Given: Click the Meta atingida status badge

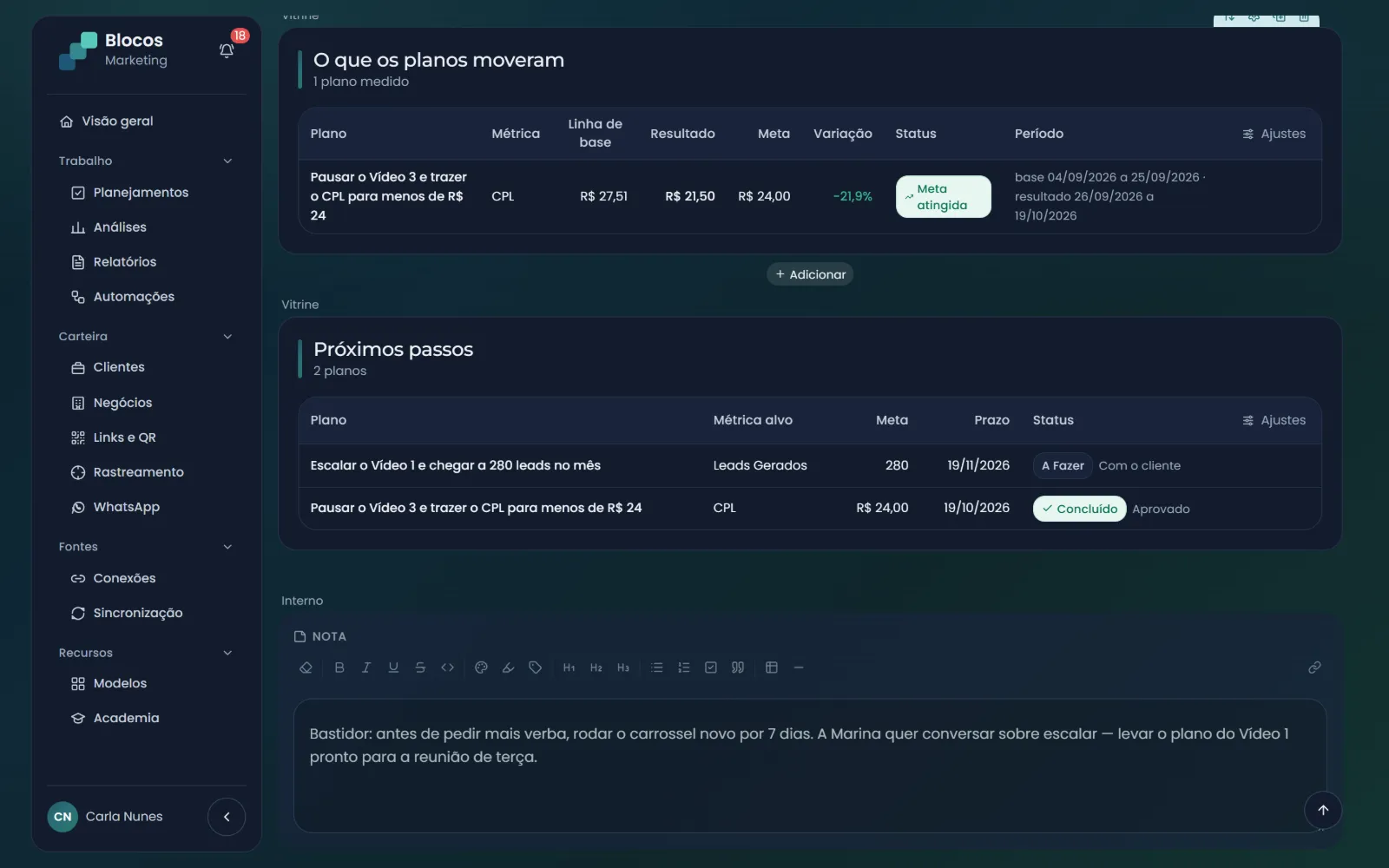Looking at the screenshot, I should (x=943, y=197).
